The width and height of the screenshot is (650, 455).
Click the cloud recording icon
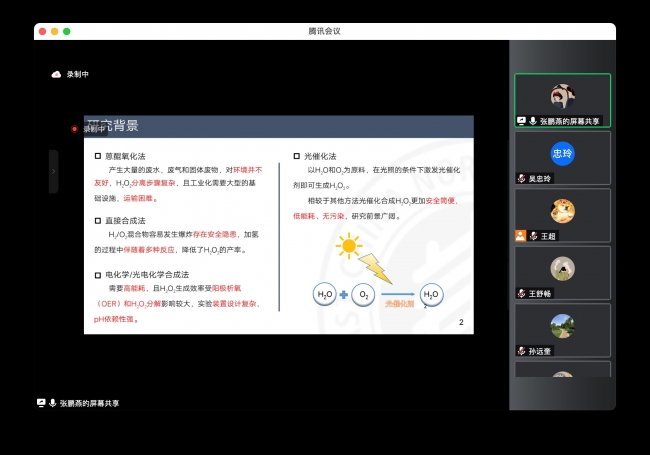coord(56,75)
